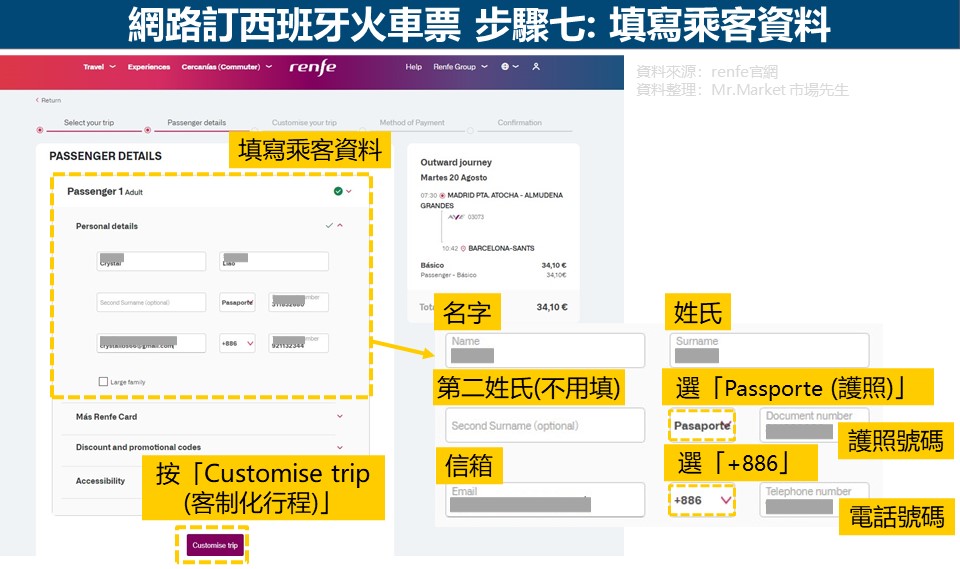Screen dimensions: 960x569
Task: Select the Passenger details step
Action: pos(197,122)
